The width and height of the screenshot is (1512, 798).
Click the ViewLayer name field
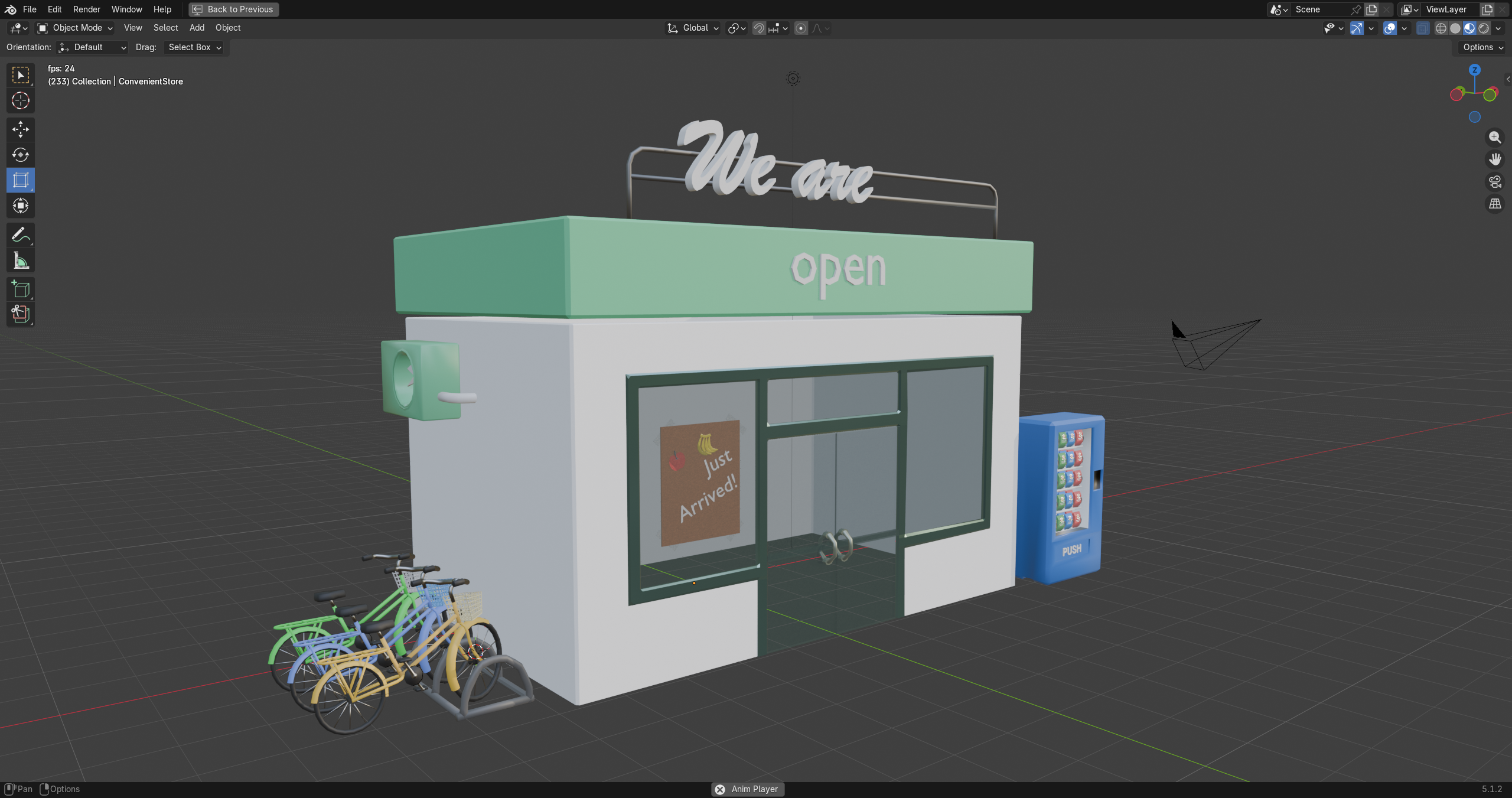pyautogui.click(x=1451, y=9)
